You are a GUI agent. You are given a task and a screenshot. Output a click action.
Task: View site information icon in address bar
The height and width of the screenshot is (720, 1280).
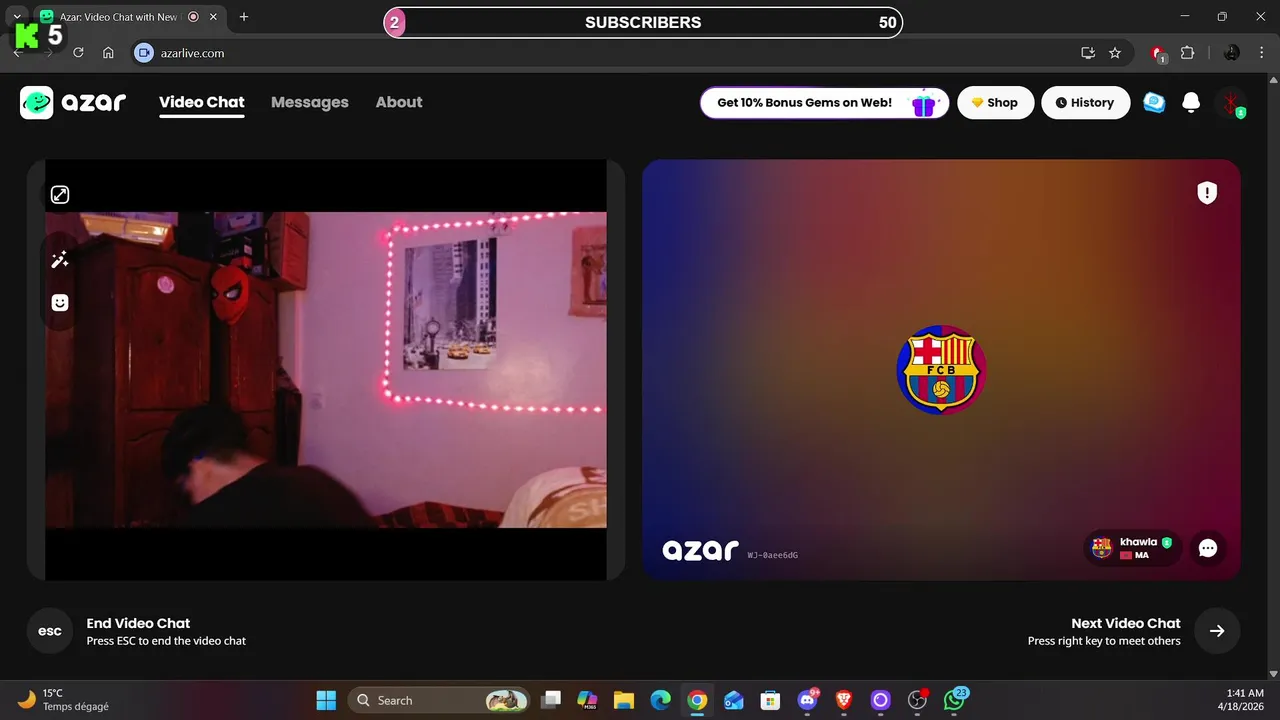145,53
